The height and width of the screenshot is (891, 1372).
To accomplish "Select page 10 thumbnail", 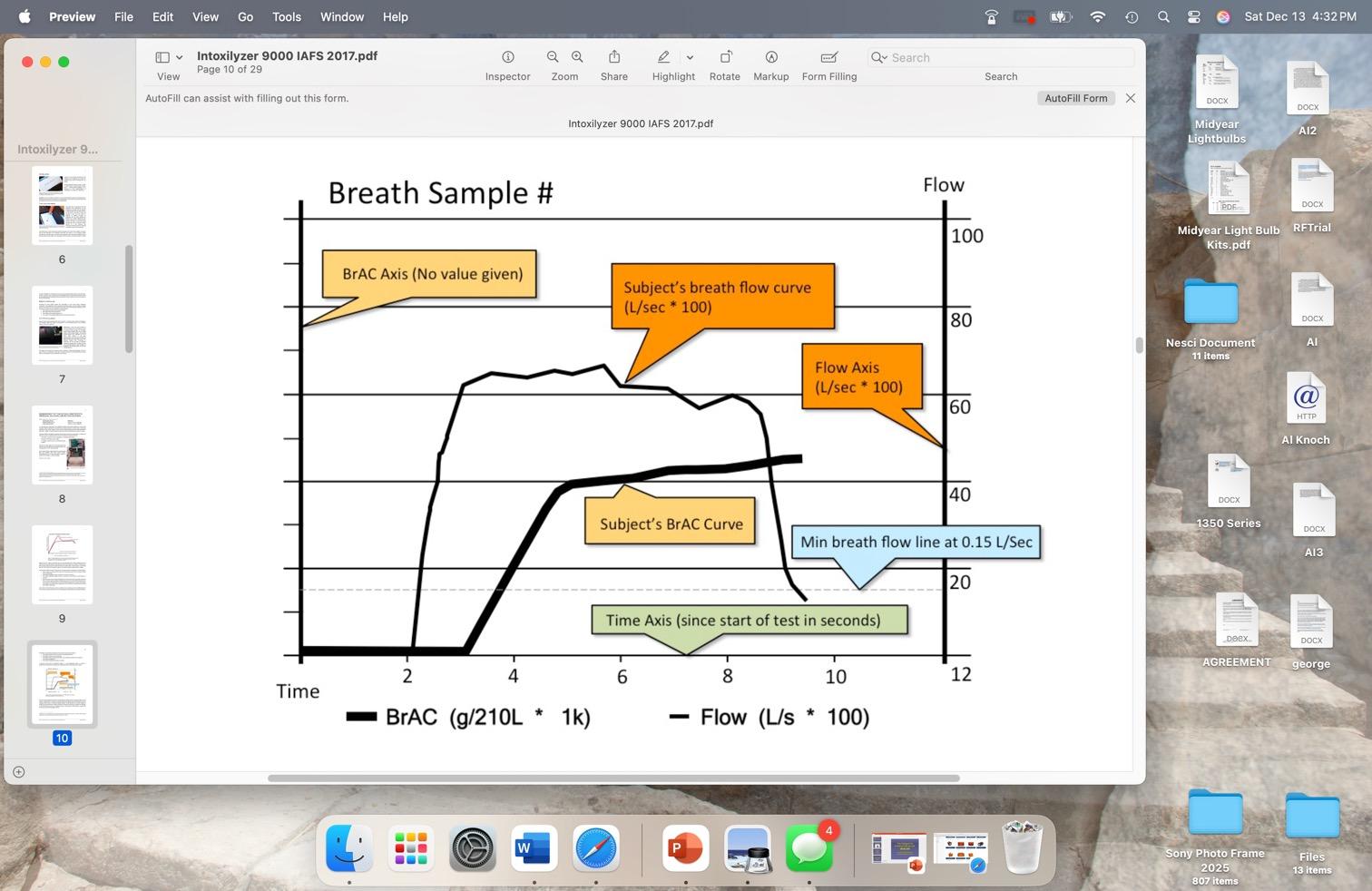I will click(x=62, y=684).
